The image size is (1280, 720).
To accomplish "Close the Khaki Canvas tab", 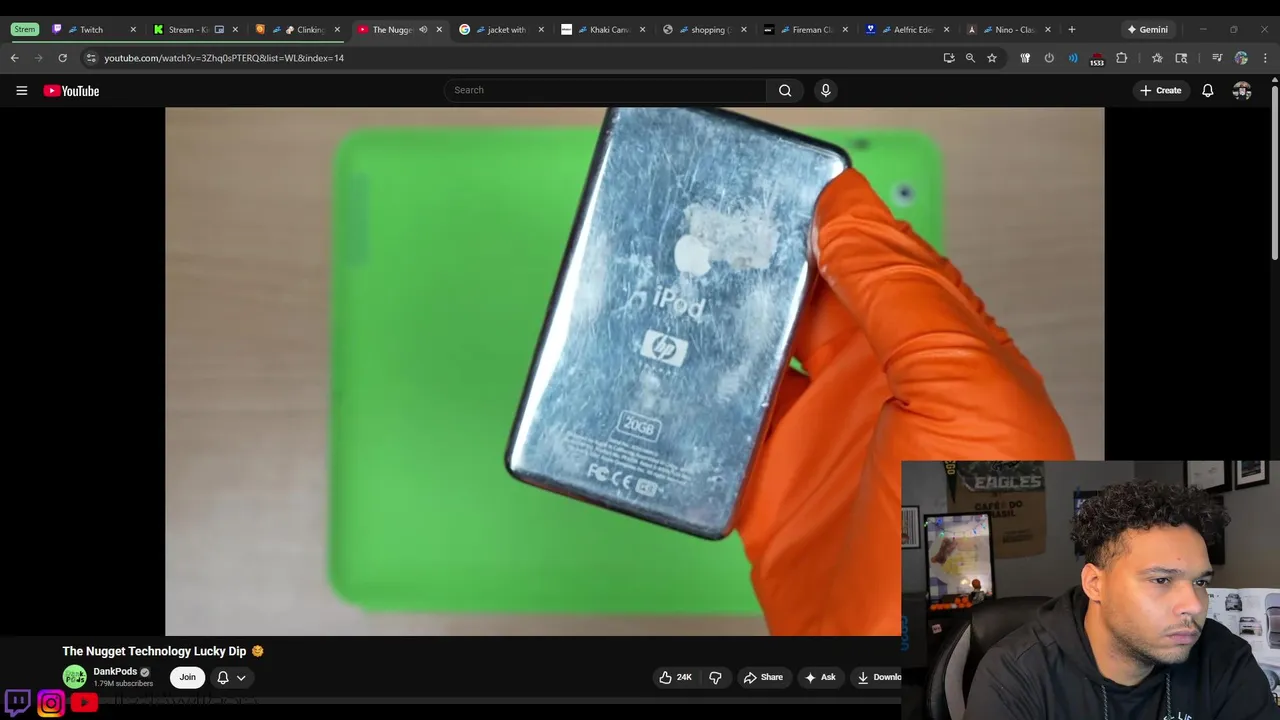I will tap(642, 30).
